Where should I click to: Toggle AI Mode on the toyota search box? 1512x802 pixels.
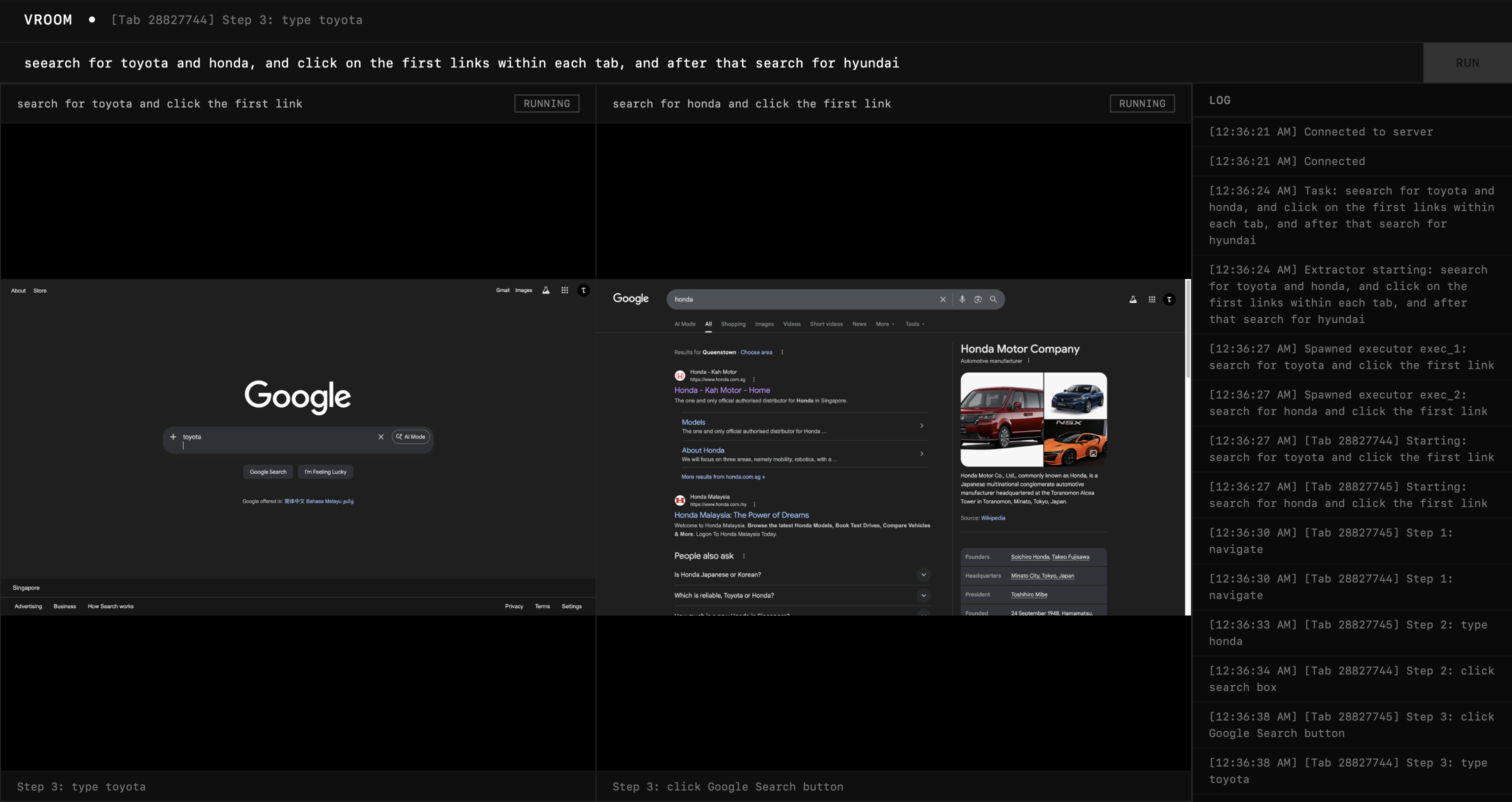410,437
